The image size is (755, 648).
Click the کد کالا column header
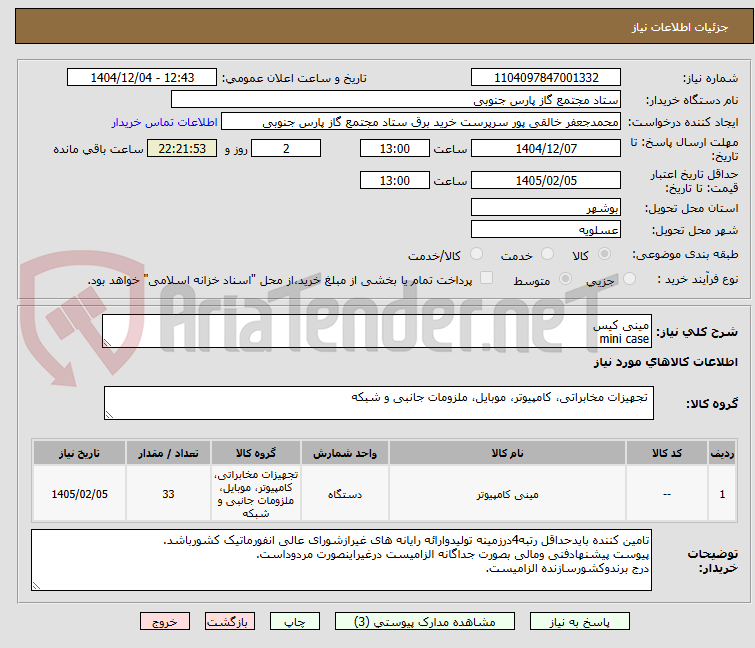(667, 453)
